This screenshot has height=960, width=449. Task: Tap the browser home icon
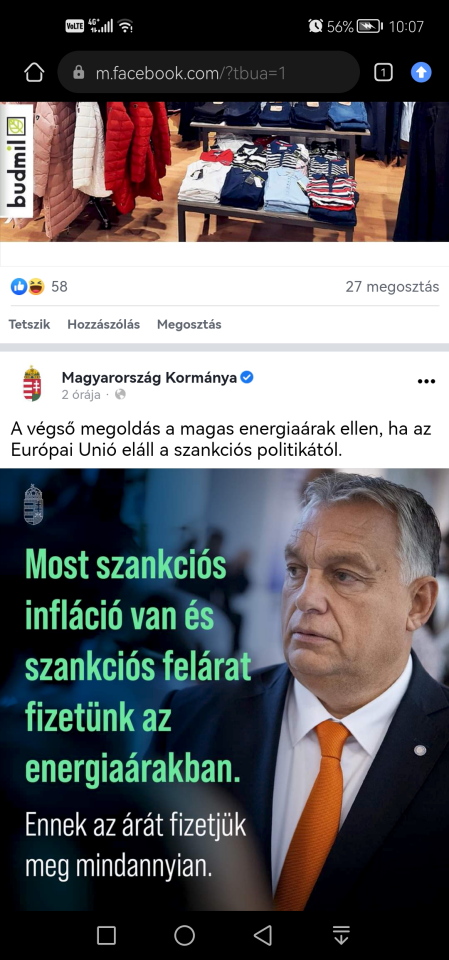click(34, 73)
